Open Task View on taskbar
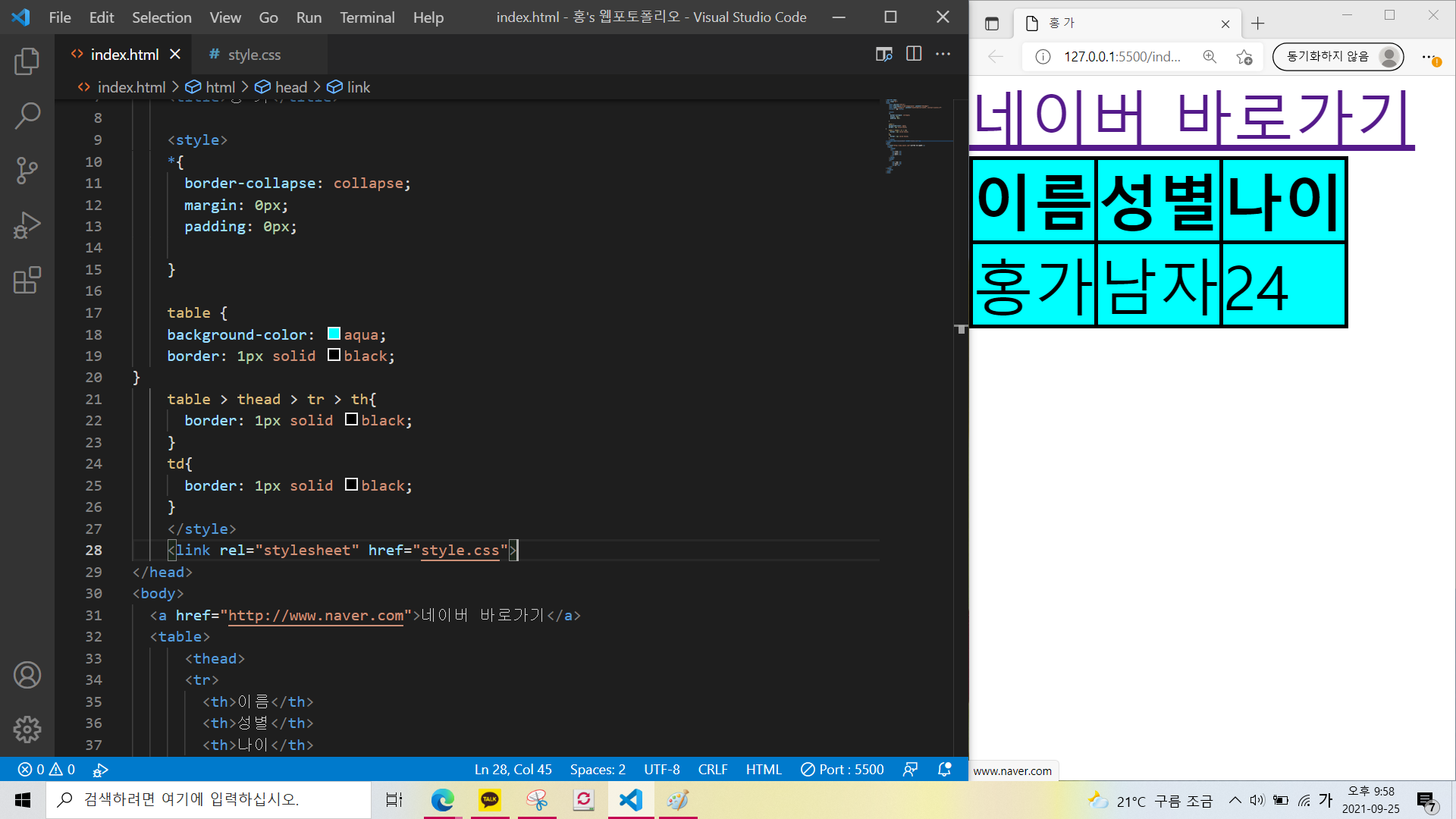This screenshot has height=819, width=1456. [x=394, y=800]
